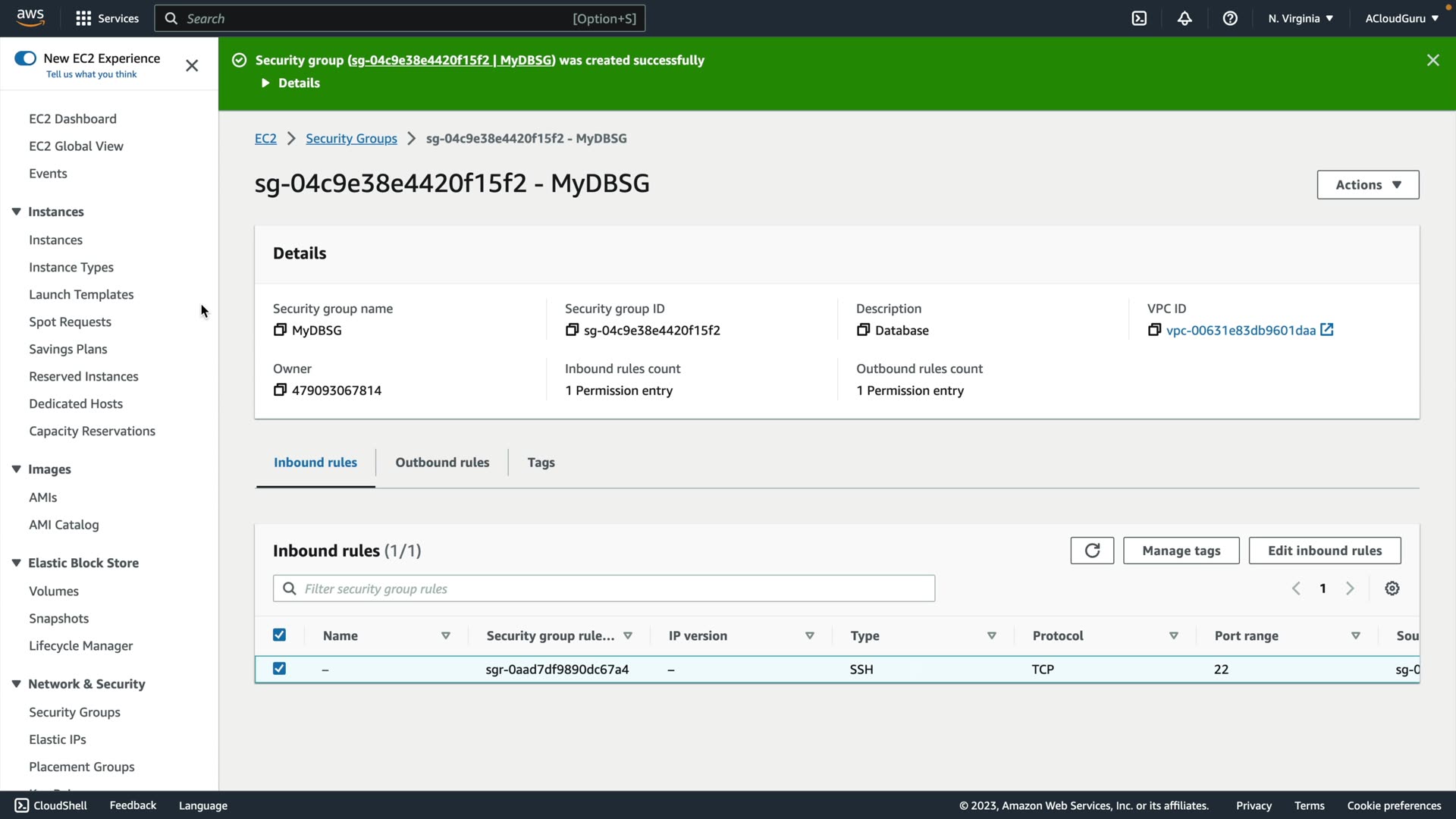
Task: Switch to the Outbound rules tab
Action: click(442, 463)
